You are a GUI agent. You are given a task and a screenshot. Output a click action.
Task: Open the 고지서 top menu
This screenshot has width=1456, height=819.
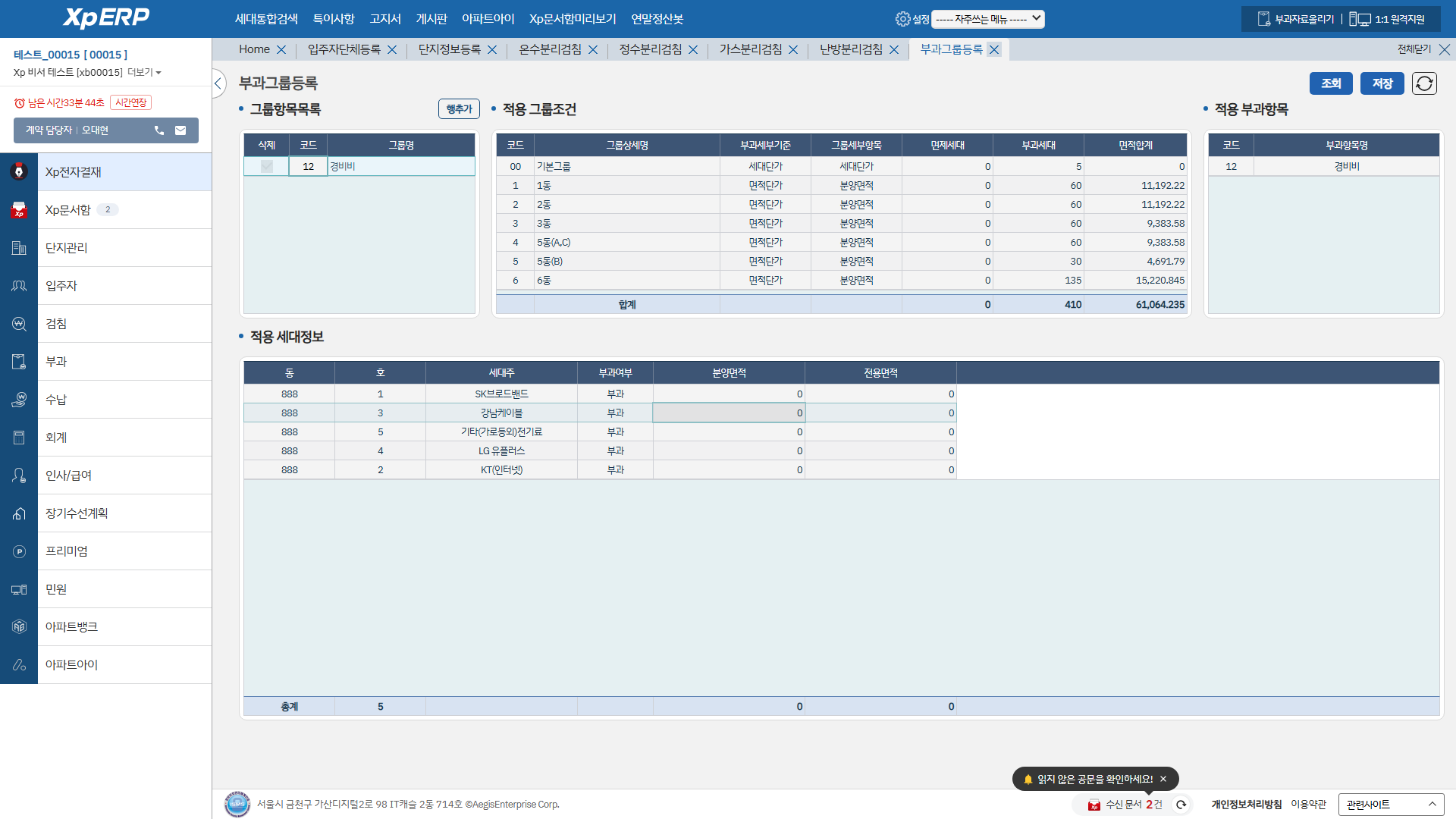tap(385, 19)
